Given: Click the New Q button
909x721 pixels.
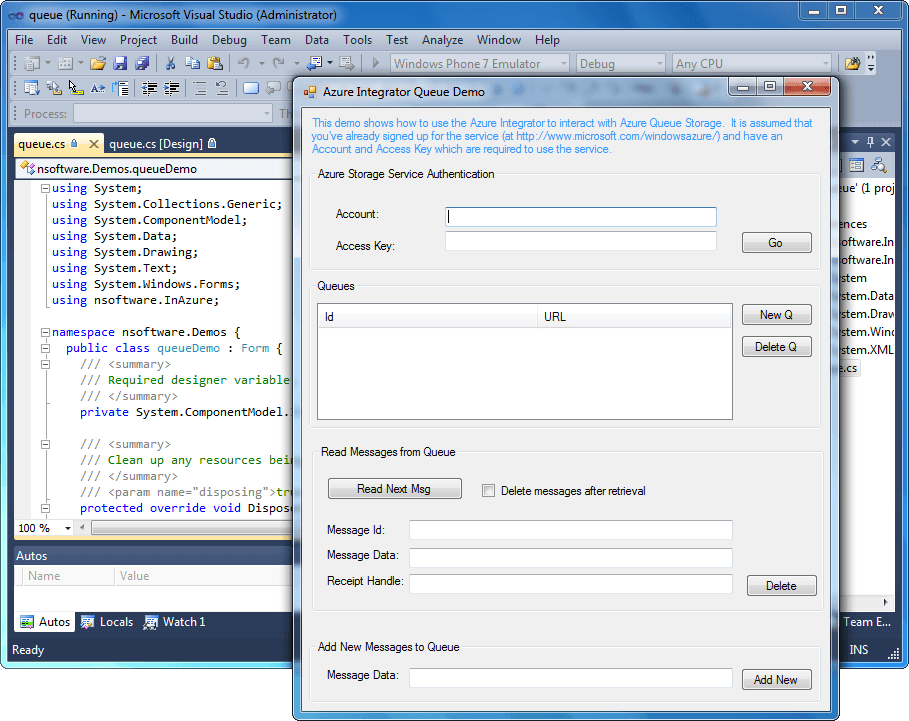Looking at the screenshot, I should pos(776,315).
